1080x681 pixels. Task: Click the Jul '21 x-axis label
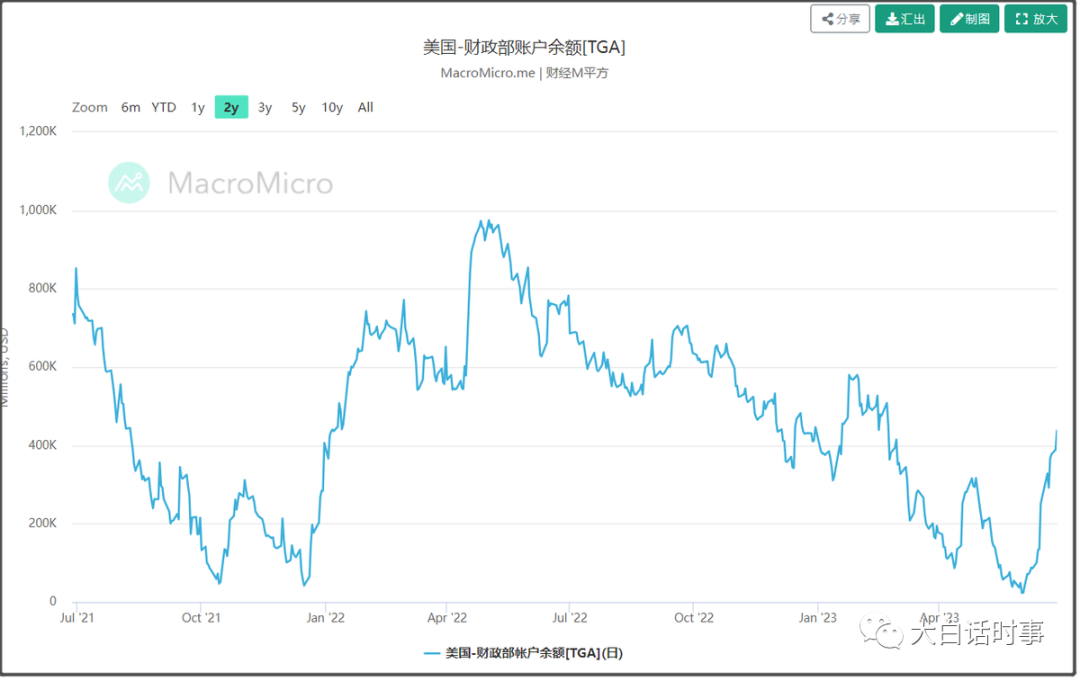(77, 618)
